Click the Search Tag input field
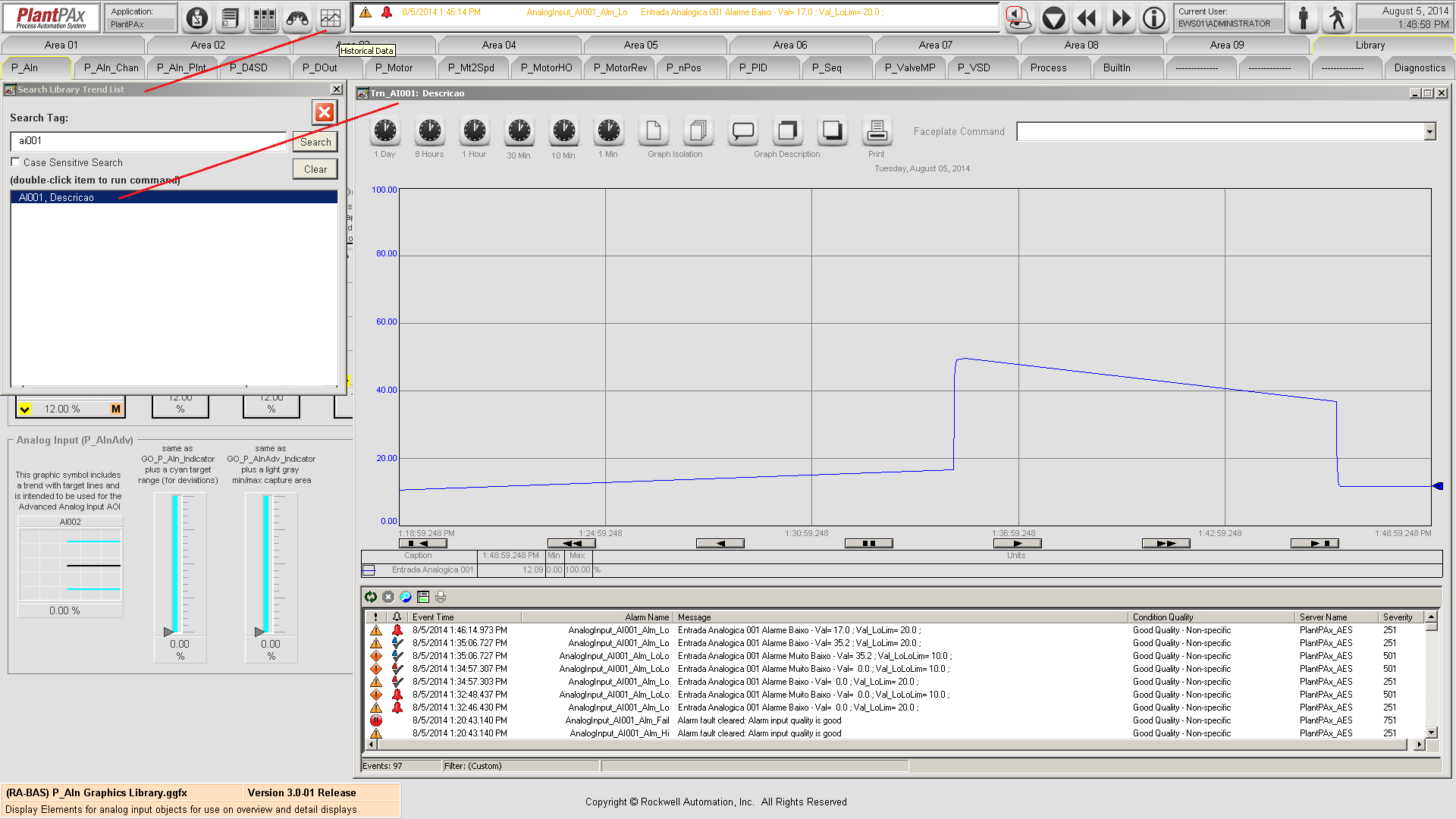Image resolution: width=1456 pixels, height=819 pixels. coord(149,141)
